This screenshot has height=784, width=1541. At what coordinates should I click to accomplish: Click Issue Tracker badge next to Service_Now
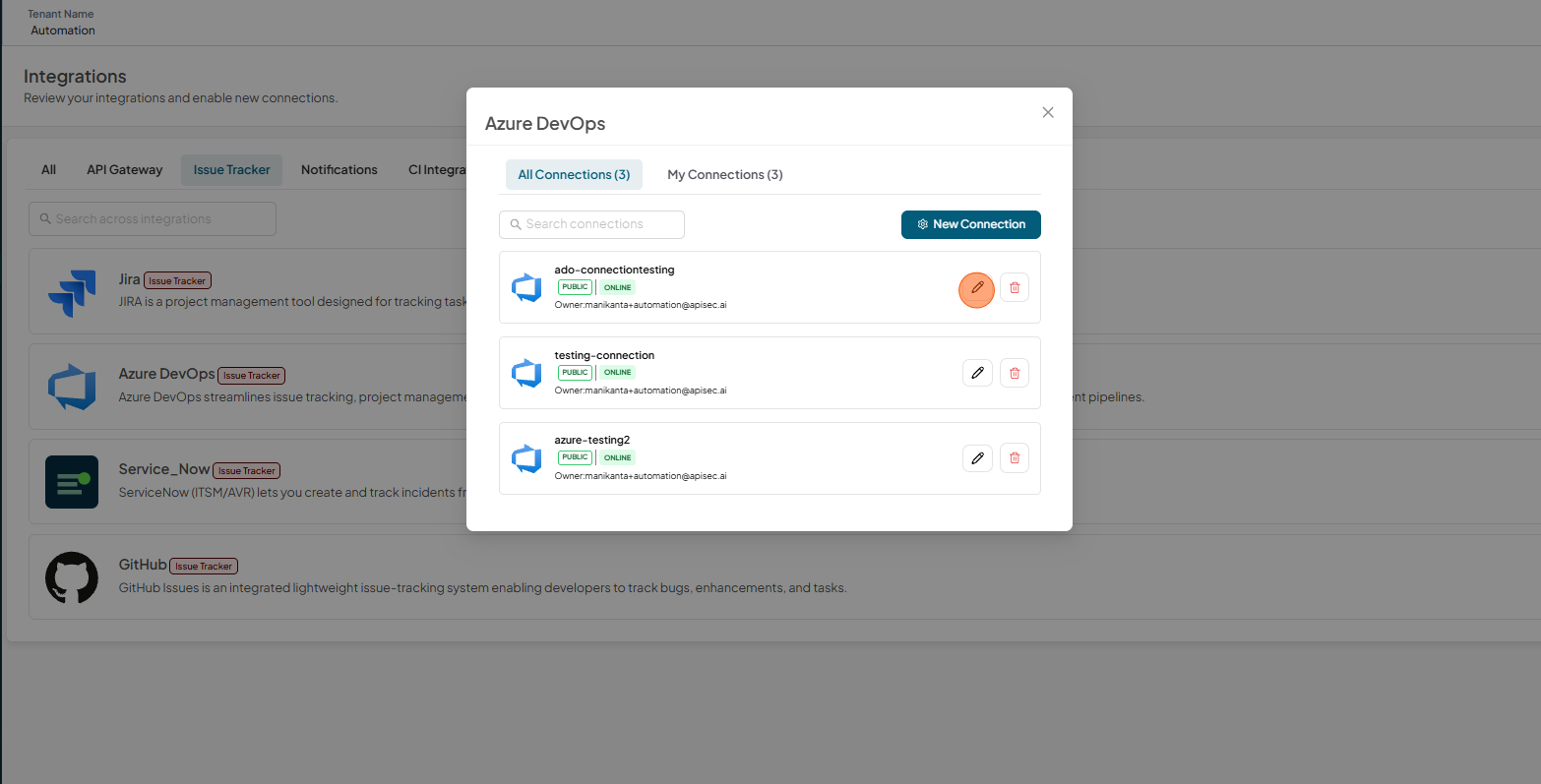tap(247, 470)
